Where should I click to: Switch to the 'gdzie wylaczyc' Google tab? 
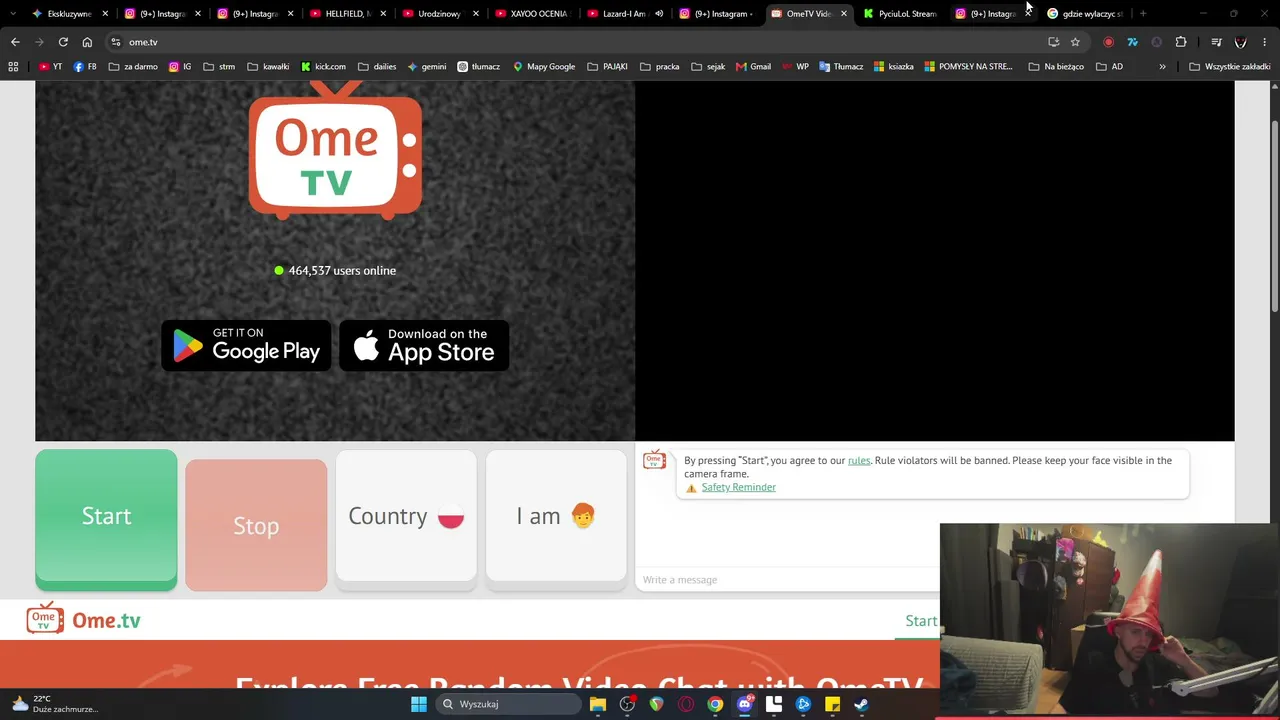[x=1084, y=14]
